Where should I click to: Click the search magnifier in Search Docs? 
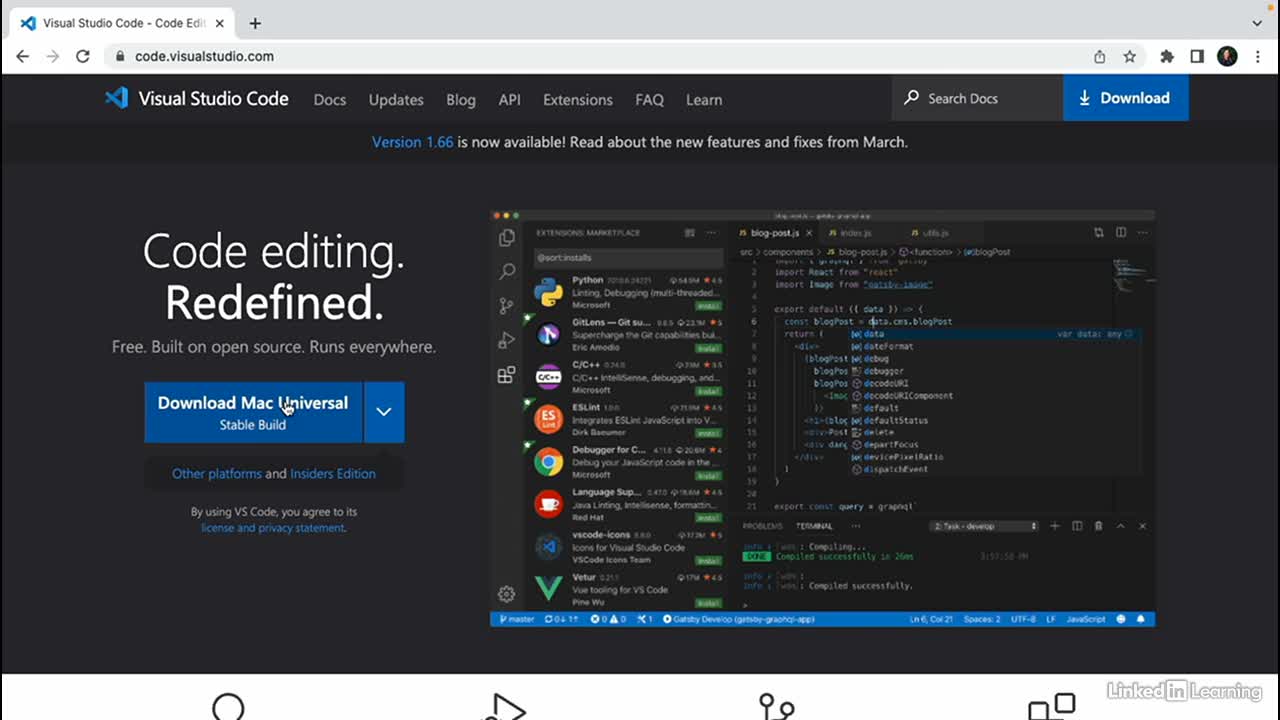pos(911,98)
